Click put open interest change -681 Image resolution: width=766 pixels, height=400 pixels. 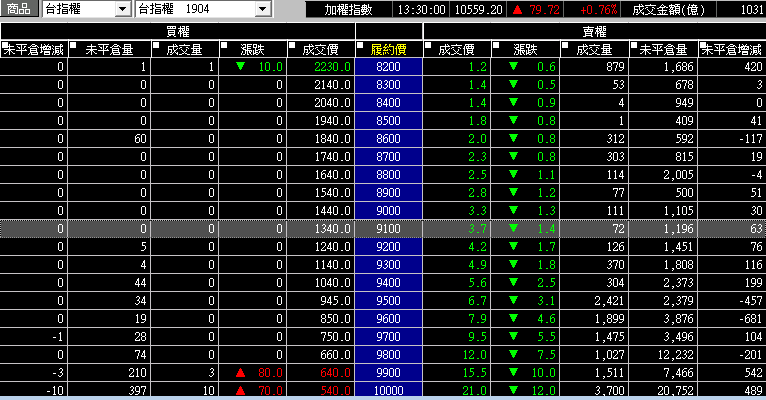pos(750,318)
